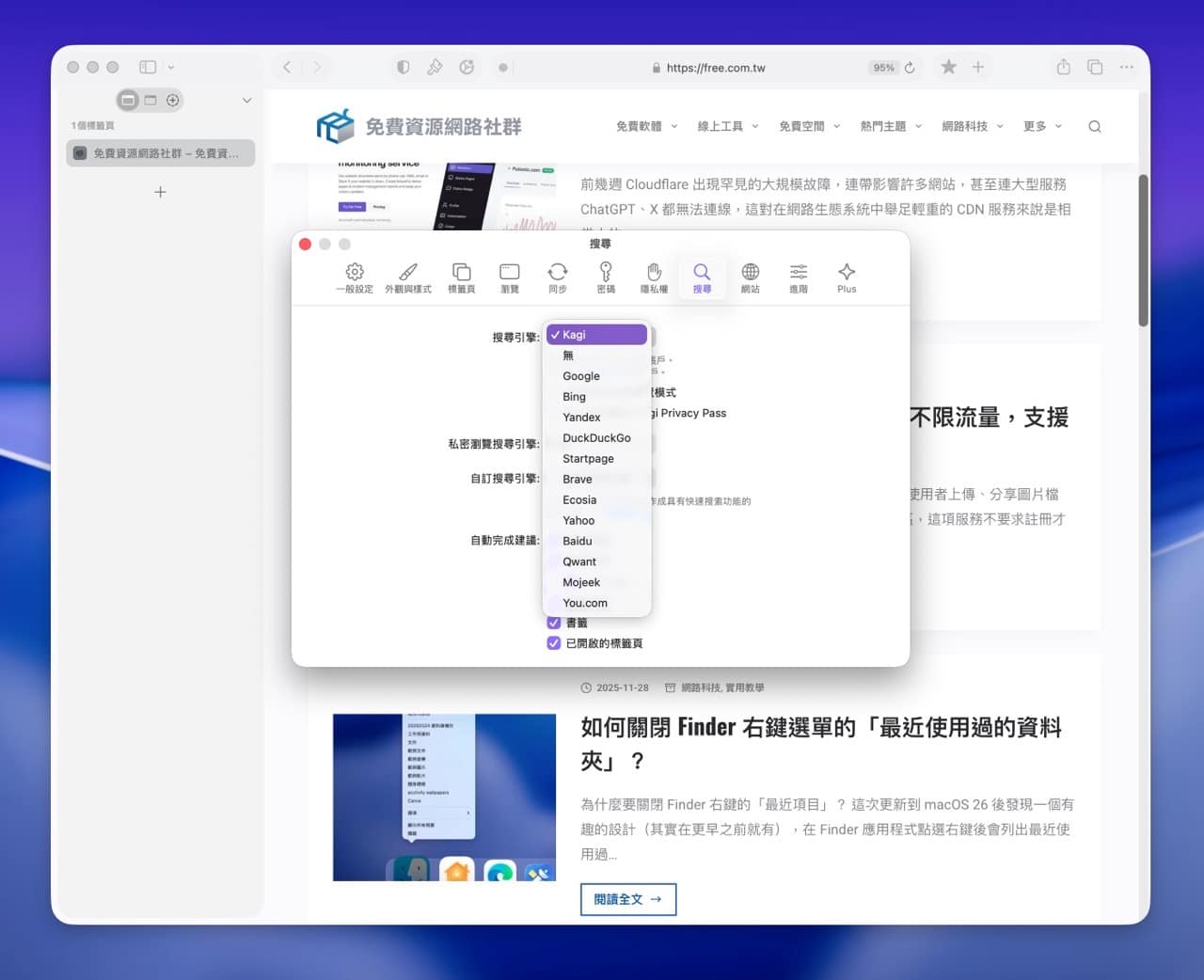Open the 網站 websites settings pane
Screen dimensions: 1204x980
pos(750,277)
